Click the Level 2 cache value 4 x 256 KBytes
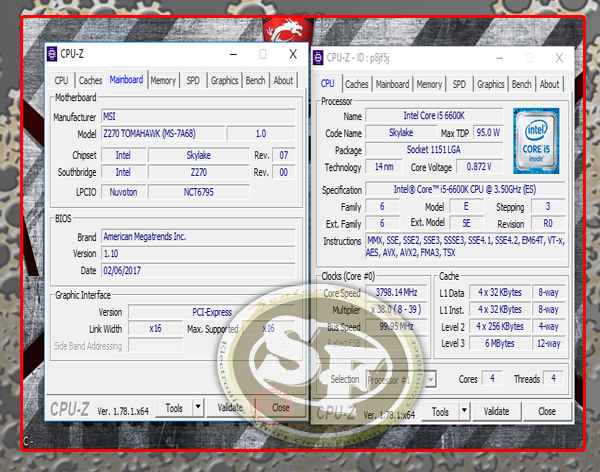 [x=500, y=327]
